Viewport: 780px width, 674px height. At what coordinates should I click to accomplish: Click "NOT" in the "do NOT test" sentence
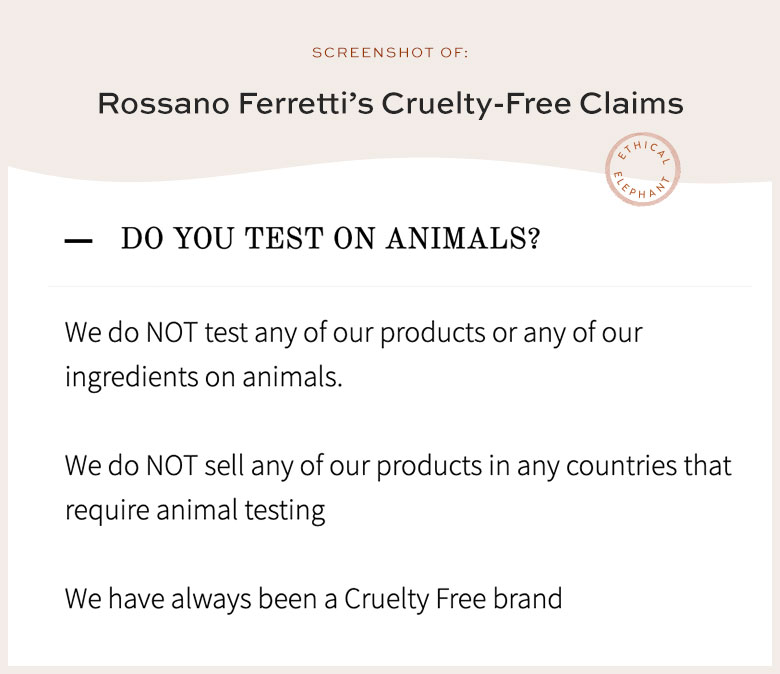(172, 332)
